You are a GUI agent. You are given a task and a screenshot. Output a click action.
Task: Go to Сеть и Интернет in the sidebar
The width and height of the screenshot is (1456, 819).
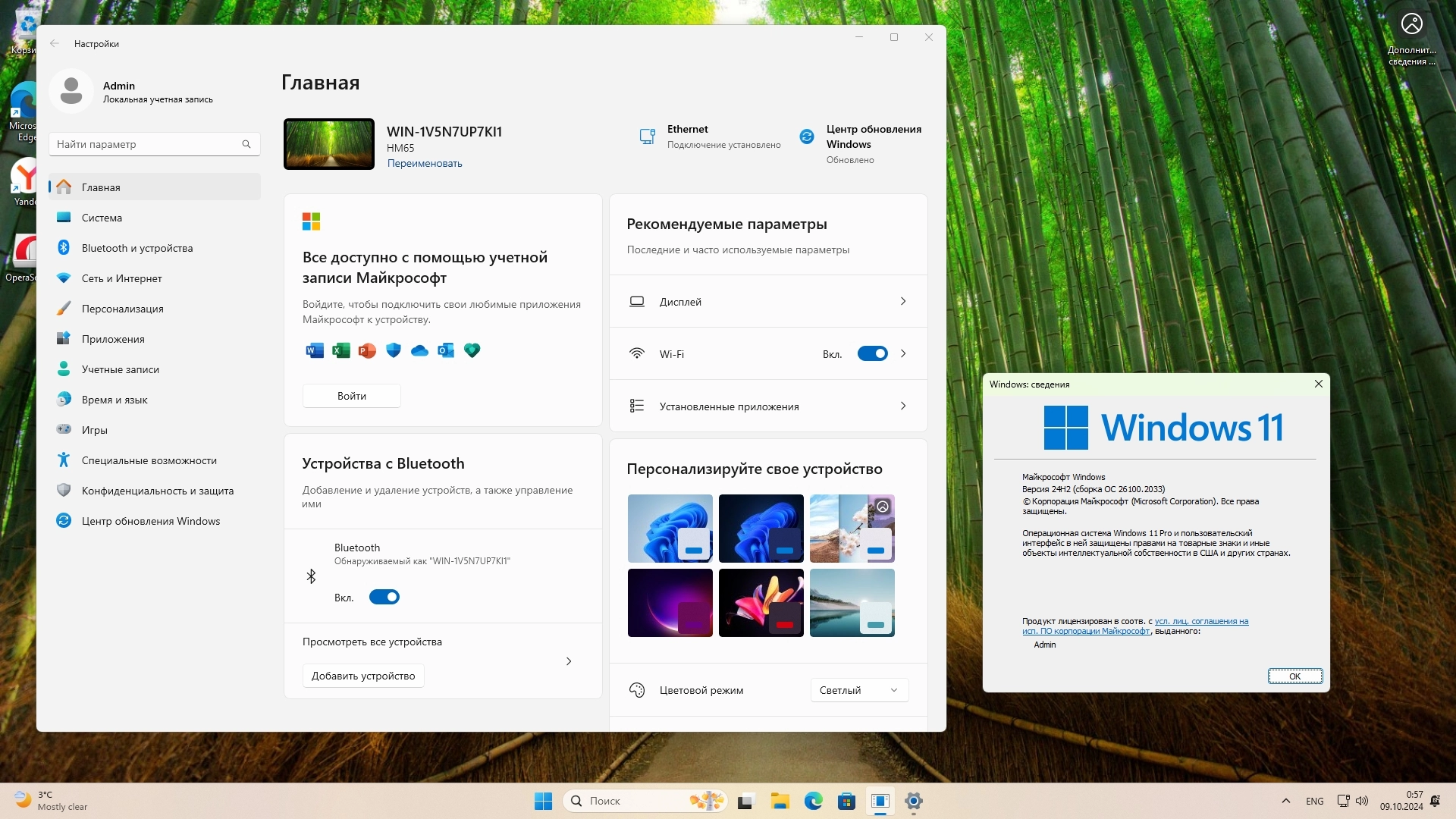(121, 278)
